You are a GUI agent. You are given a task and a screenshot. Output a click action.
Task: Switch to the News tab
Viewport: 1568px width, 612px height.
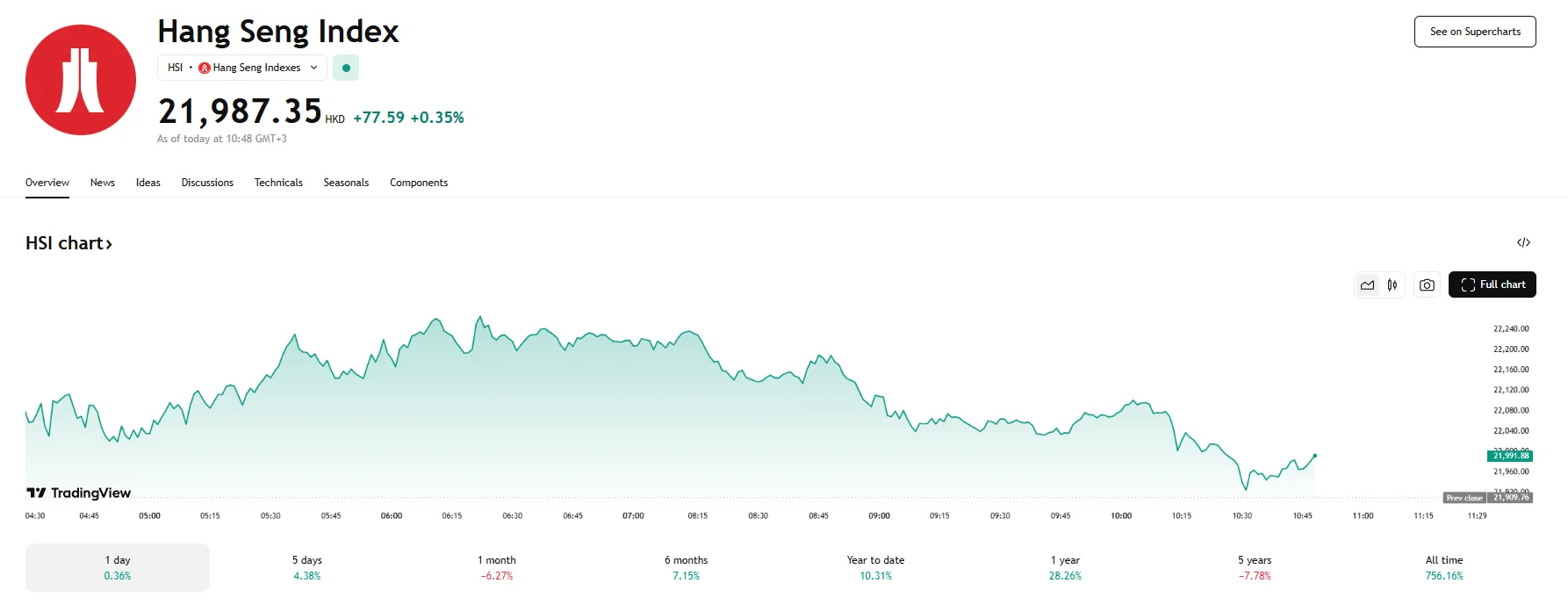(102, 182)
